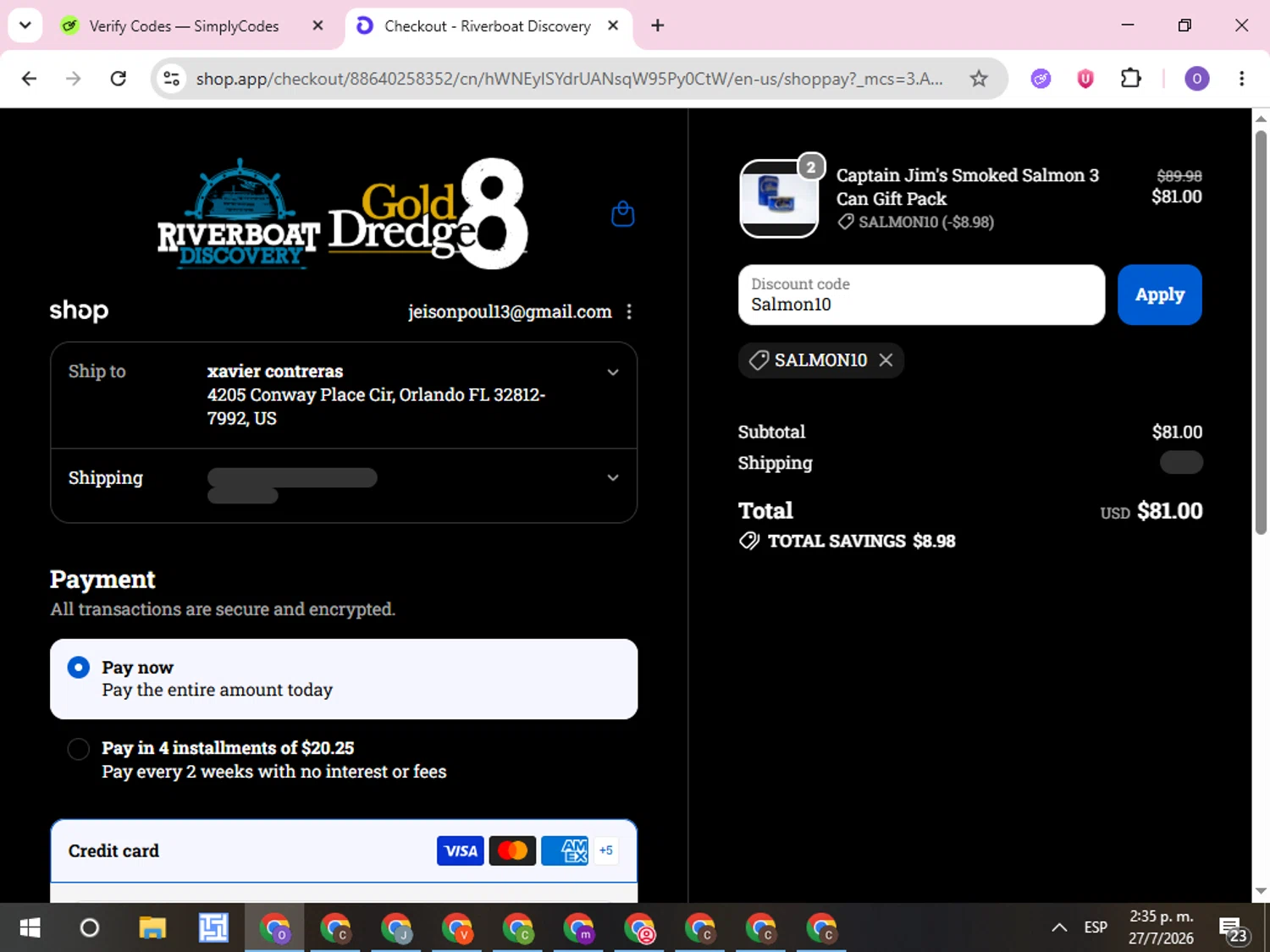
Task: Expand the Shipping method section
Action: click(613, 478)
